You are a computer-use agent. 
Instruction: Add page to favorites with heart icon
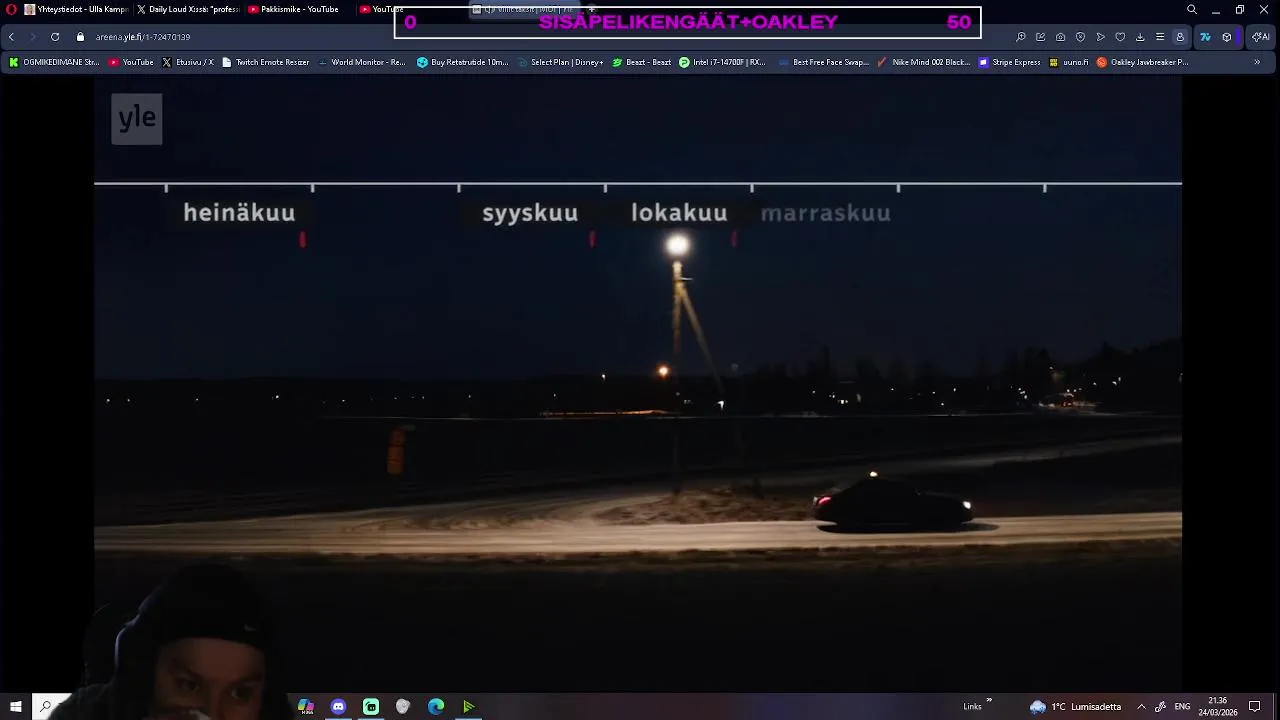(1120, 37)
